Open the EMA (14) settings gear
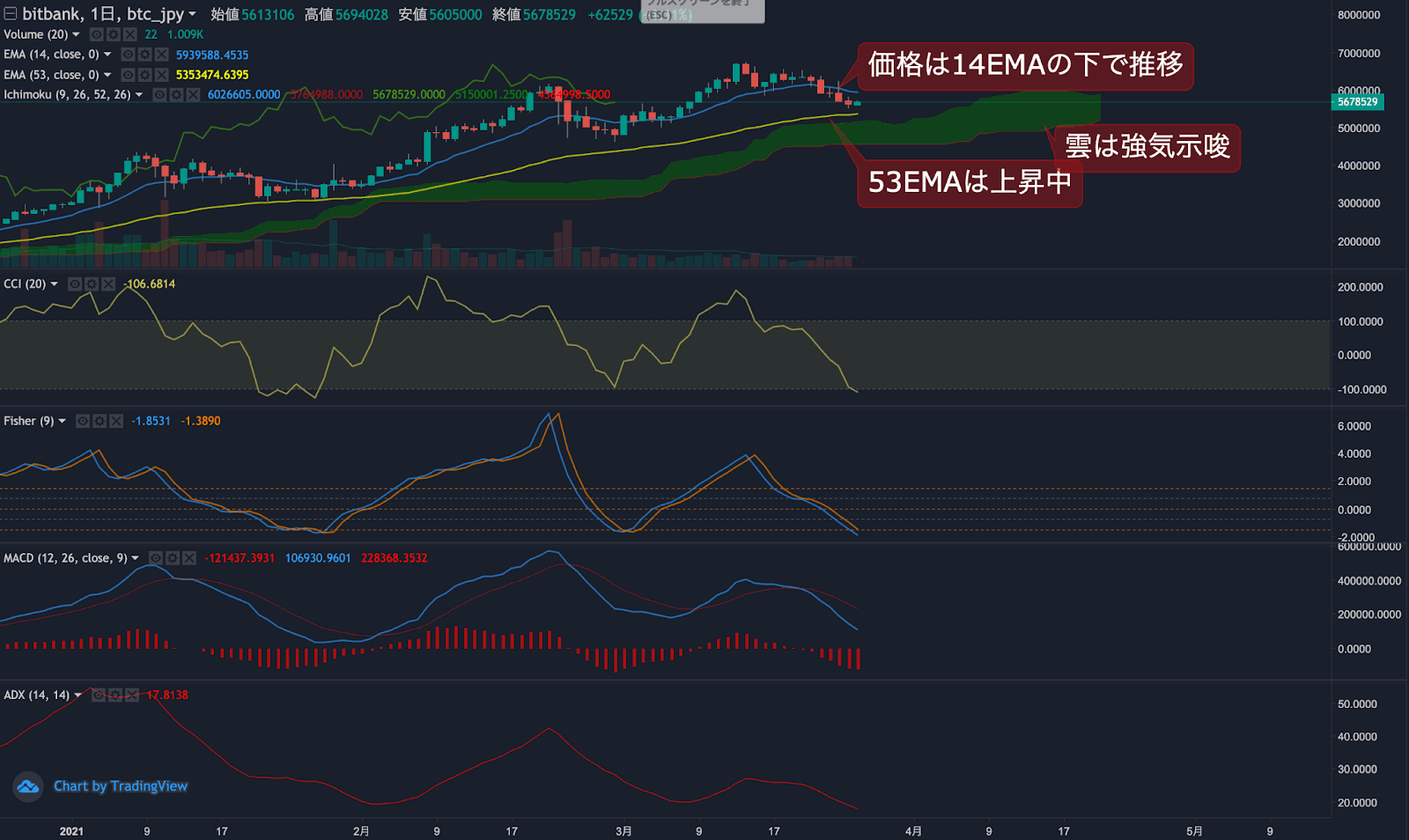The height and width of the screenshot is (840, 1409). (144, 54)
